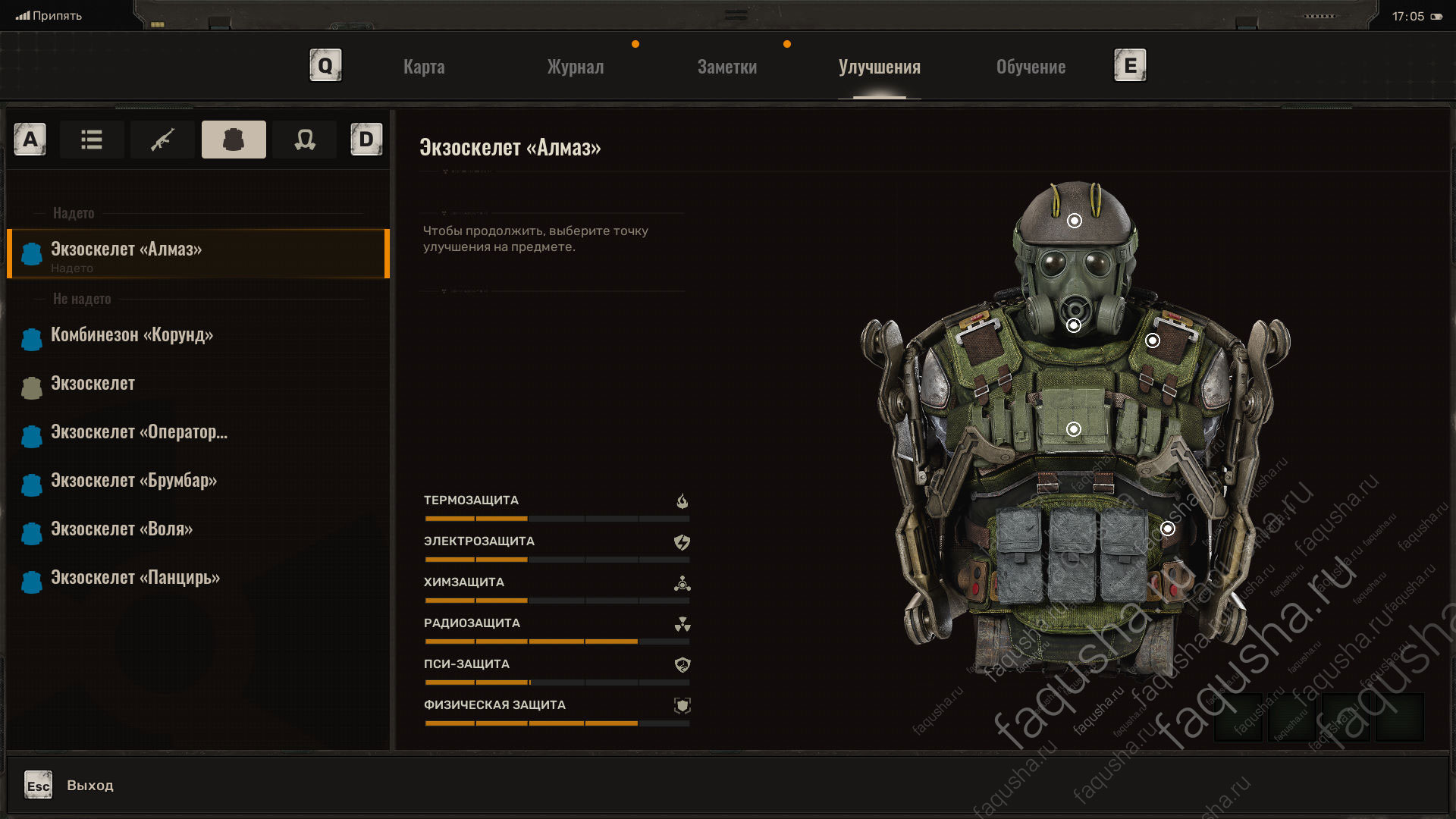Click the 17:05 clock display

(x=1408, y=16)
